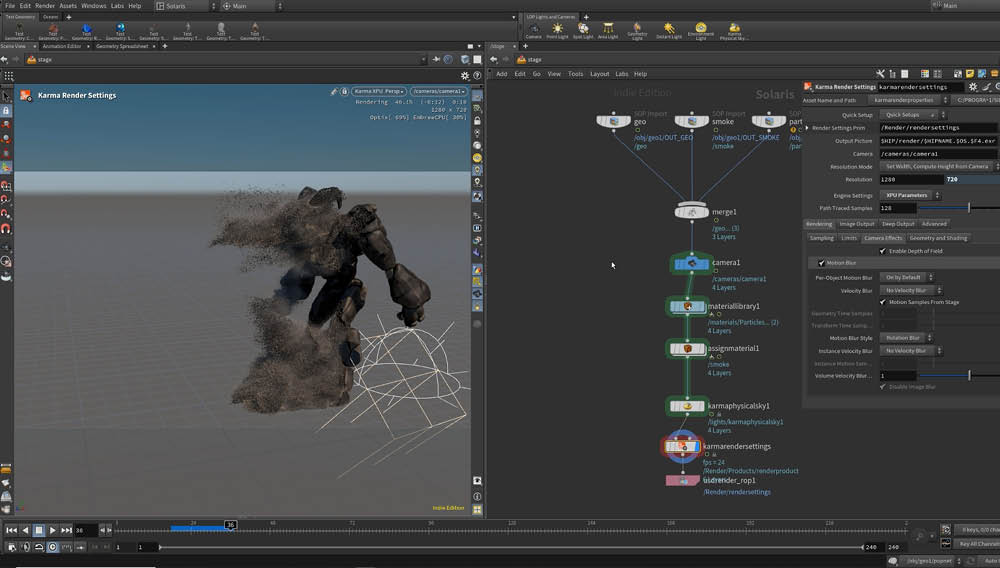Select the Spot Light shelf tool

pyautogui.click(x=583, y=30)
